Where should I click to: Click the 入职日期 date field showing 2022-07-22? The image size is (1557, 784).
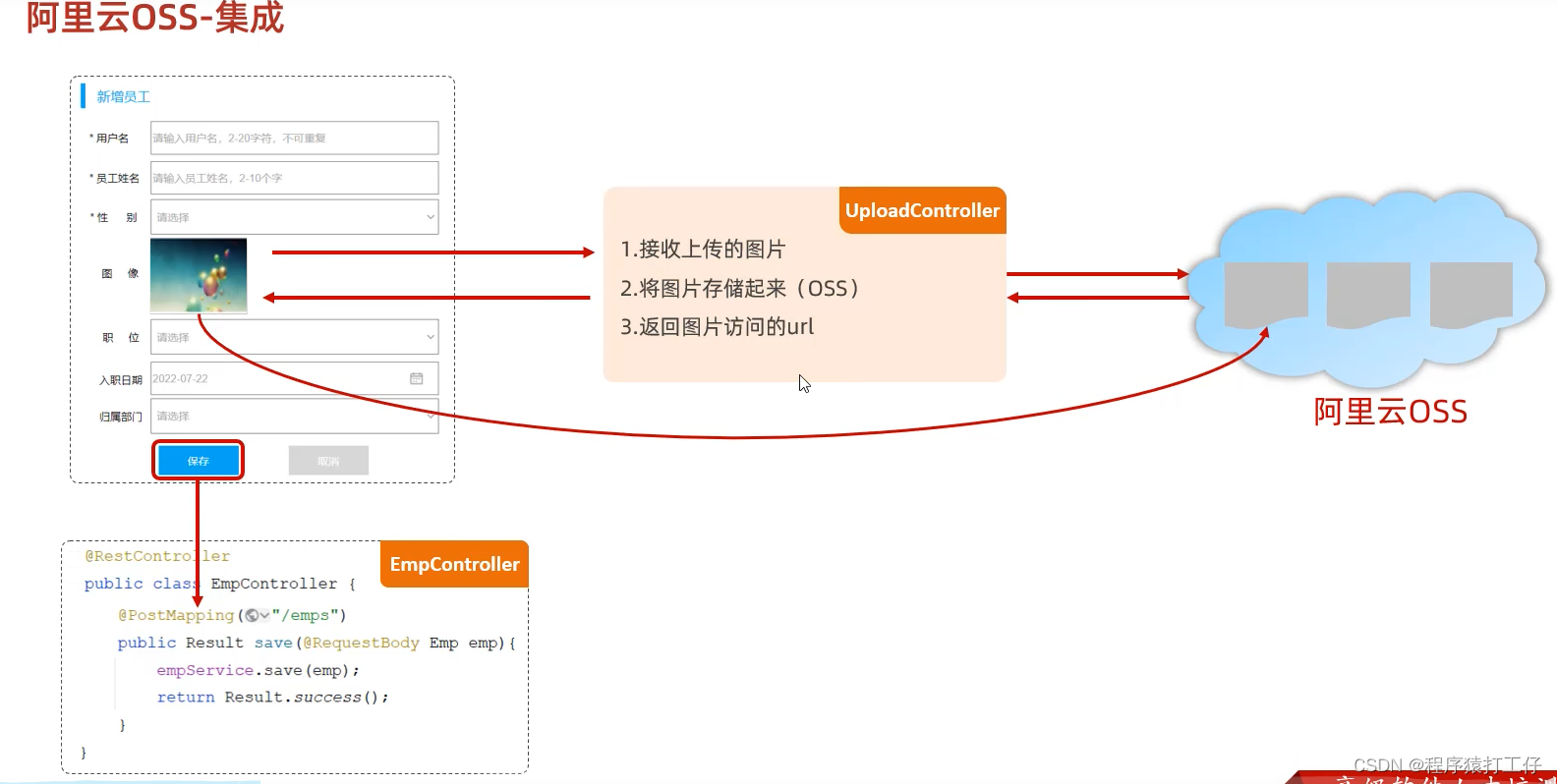[x=294, y=378]
